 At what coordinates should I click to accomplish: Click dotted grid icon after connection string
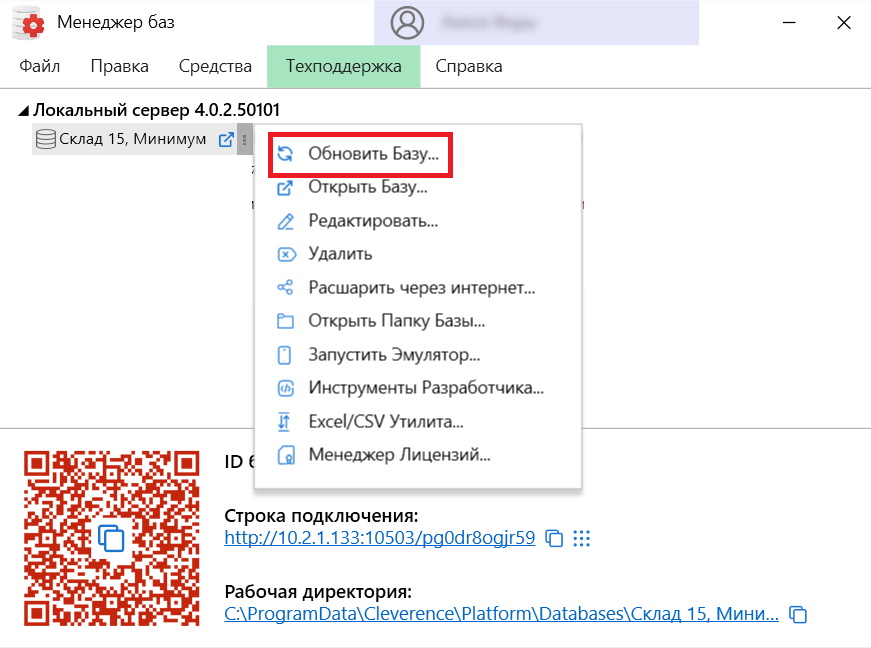click(582, 537)
